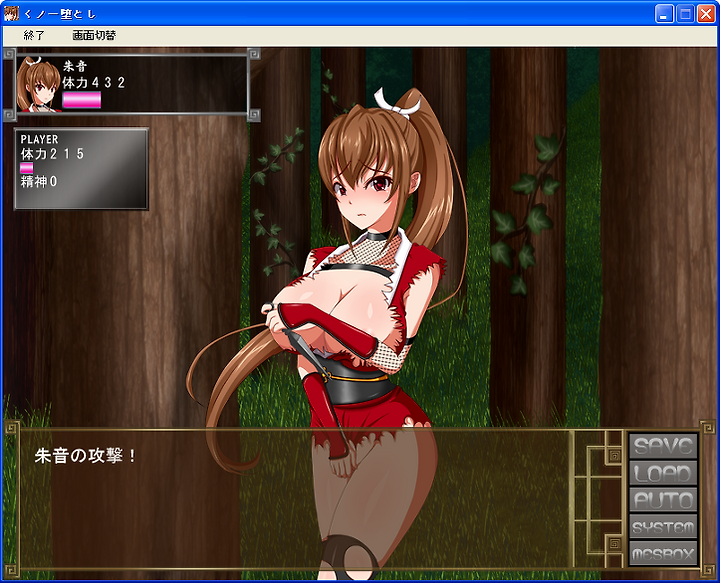Minimize the game window
Screen dimensions: 720x583
pyautogui.click(x=664, y=14)
